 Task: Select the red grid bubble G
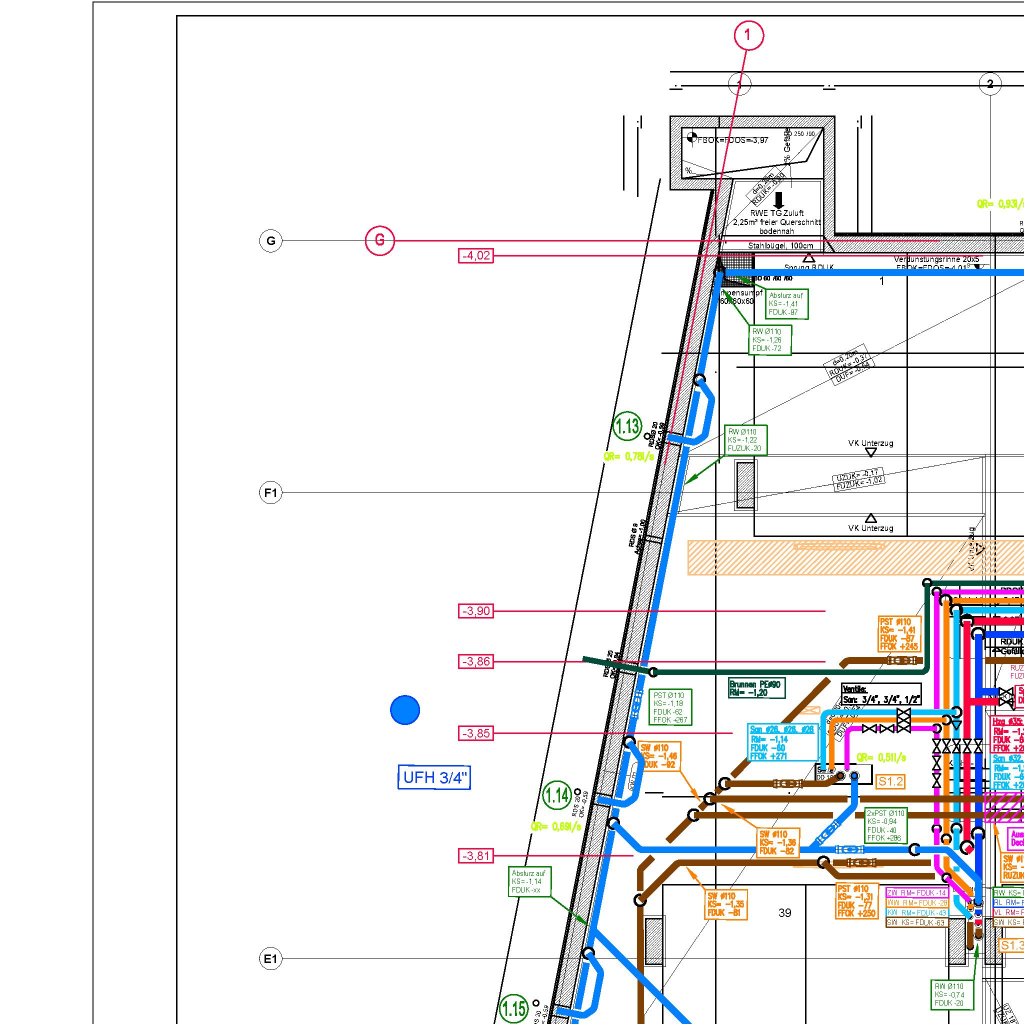tap(379, 241)
